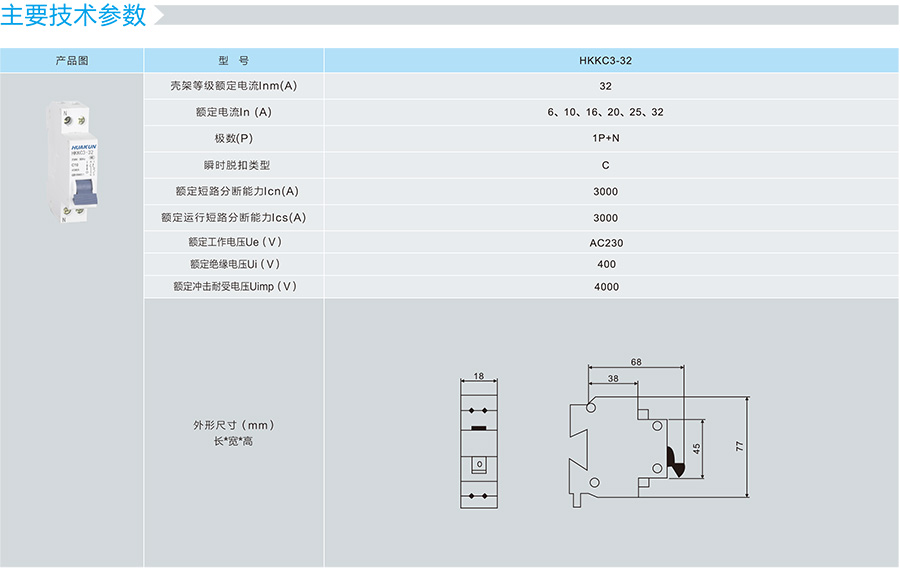
Task: Select the Uimp value 4000
Action: click(x=606, y=287)
